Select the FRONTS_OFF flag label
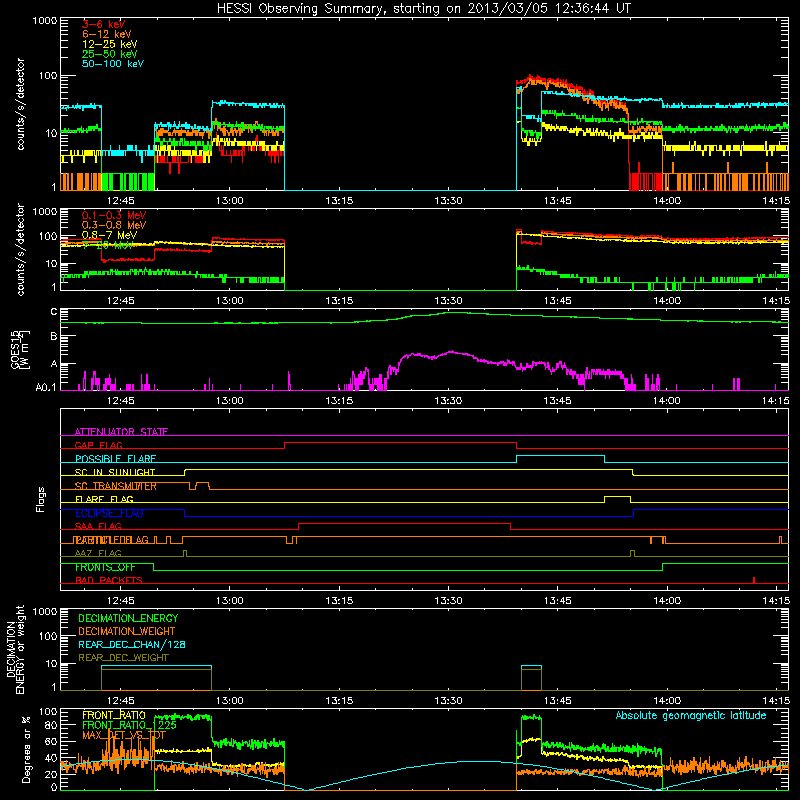Viewport: 800px width, 800px height. (x=105, y=567)
